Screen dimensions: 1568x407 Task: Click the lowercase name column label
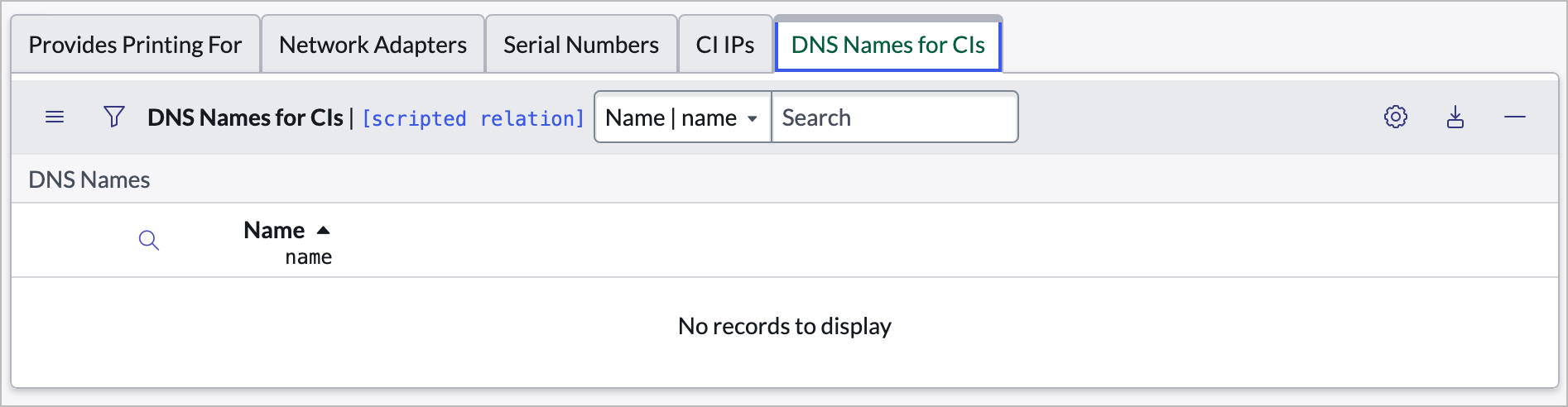pos(308,258)
